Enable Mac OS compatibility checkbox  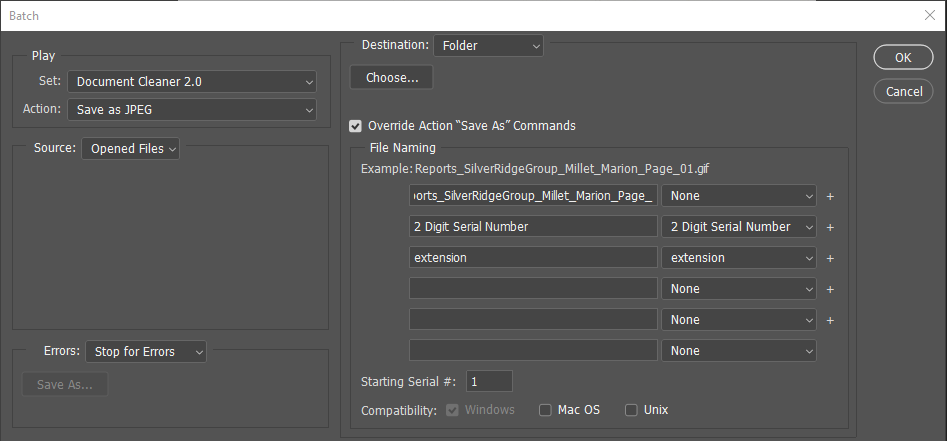pyautogui.click(x=545, y=410)
